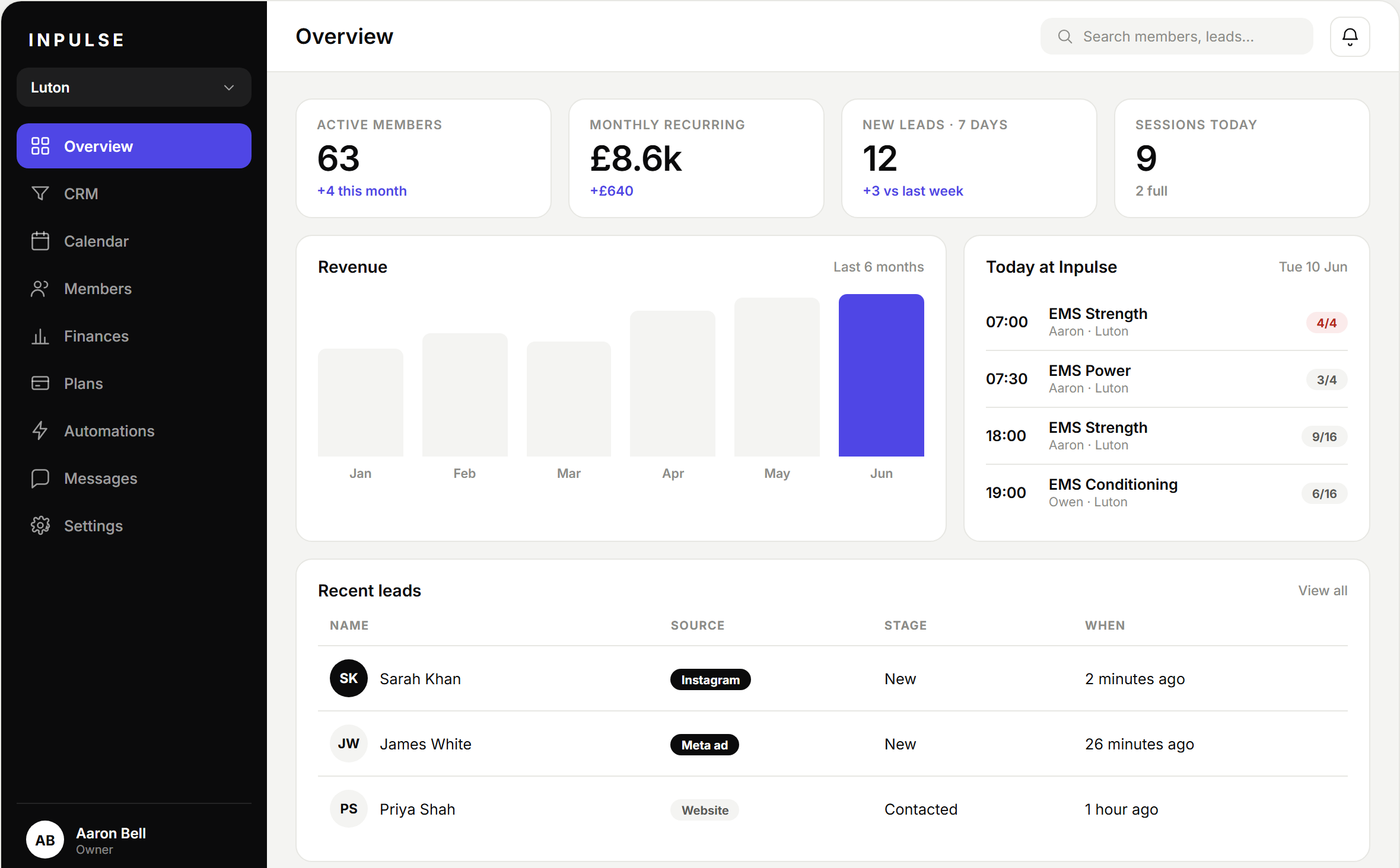
Task: Click the Automations lightning bolt icon
Action: click(x=40, y=430)
